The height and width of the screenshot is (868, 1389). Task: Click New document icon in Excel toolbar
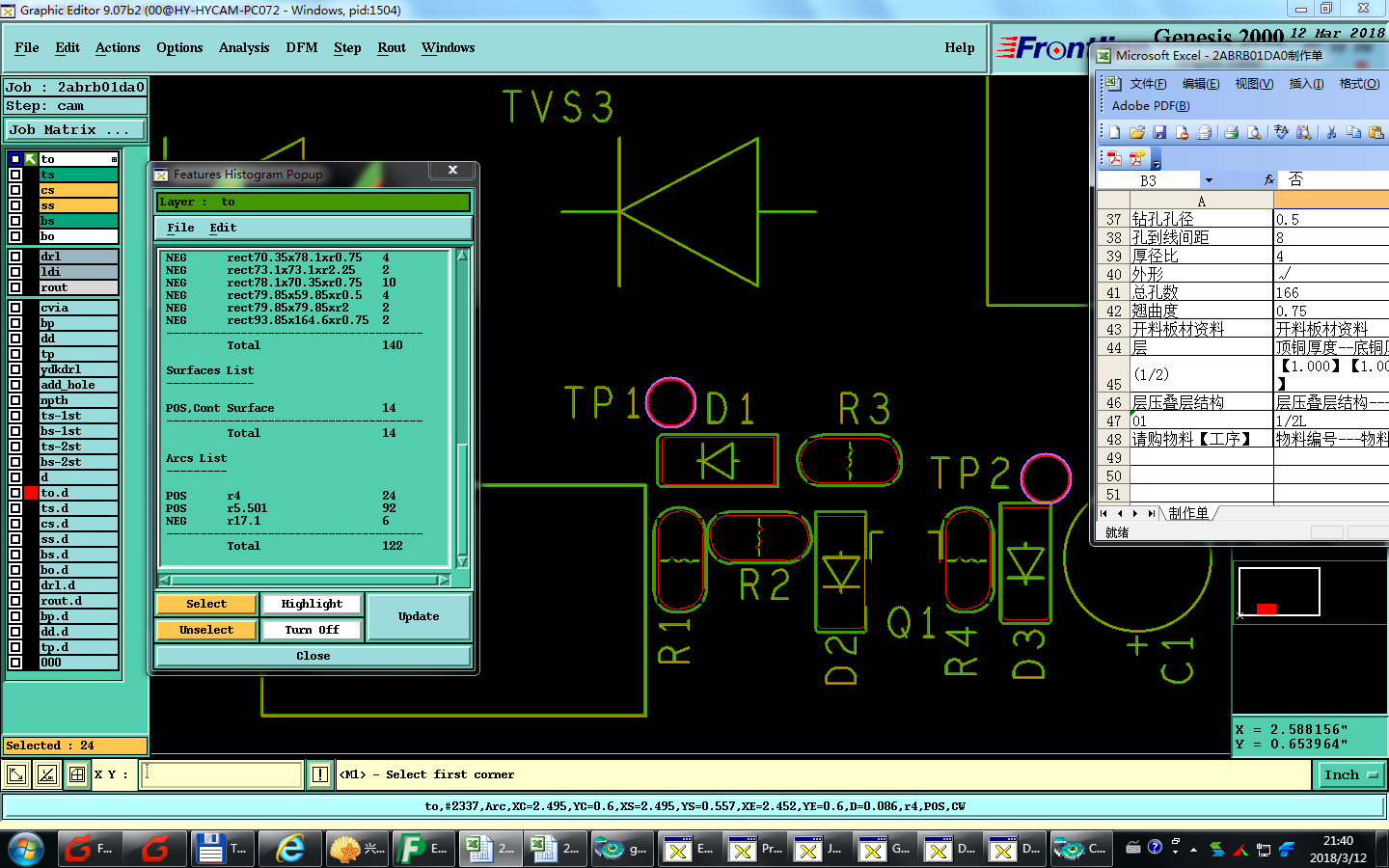click(x=1114, y=132)
